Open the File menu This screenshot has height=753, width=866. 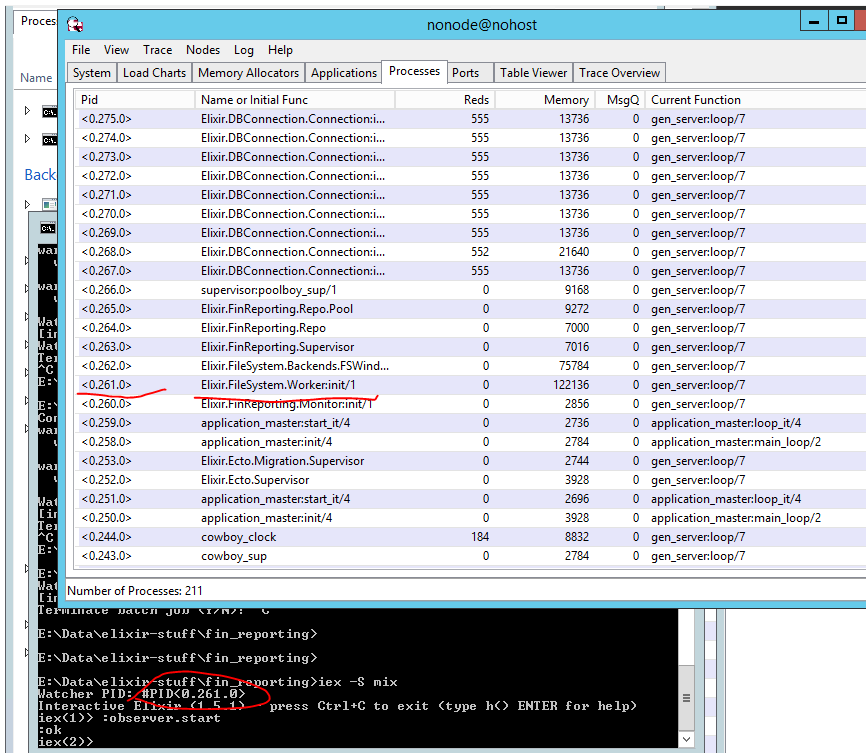[80, 49]
